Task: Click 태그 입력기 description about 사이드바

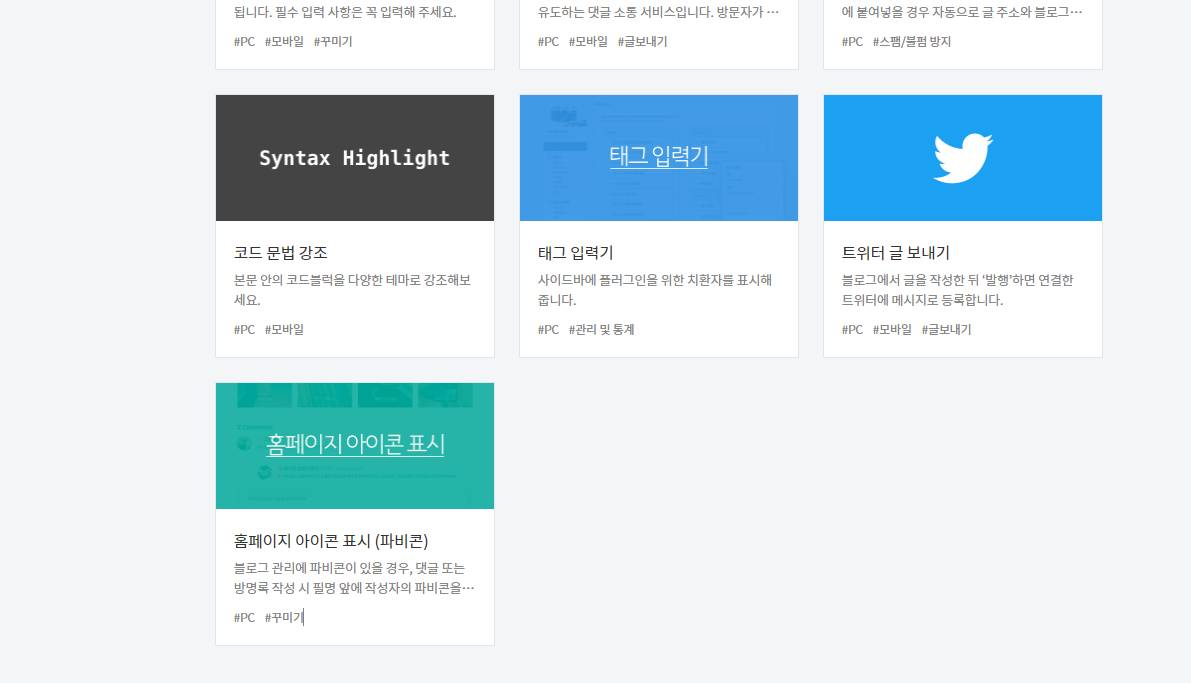Action: tap(655, 289)
